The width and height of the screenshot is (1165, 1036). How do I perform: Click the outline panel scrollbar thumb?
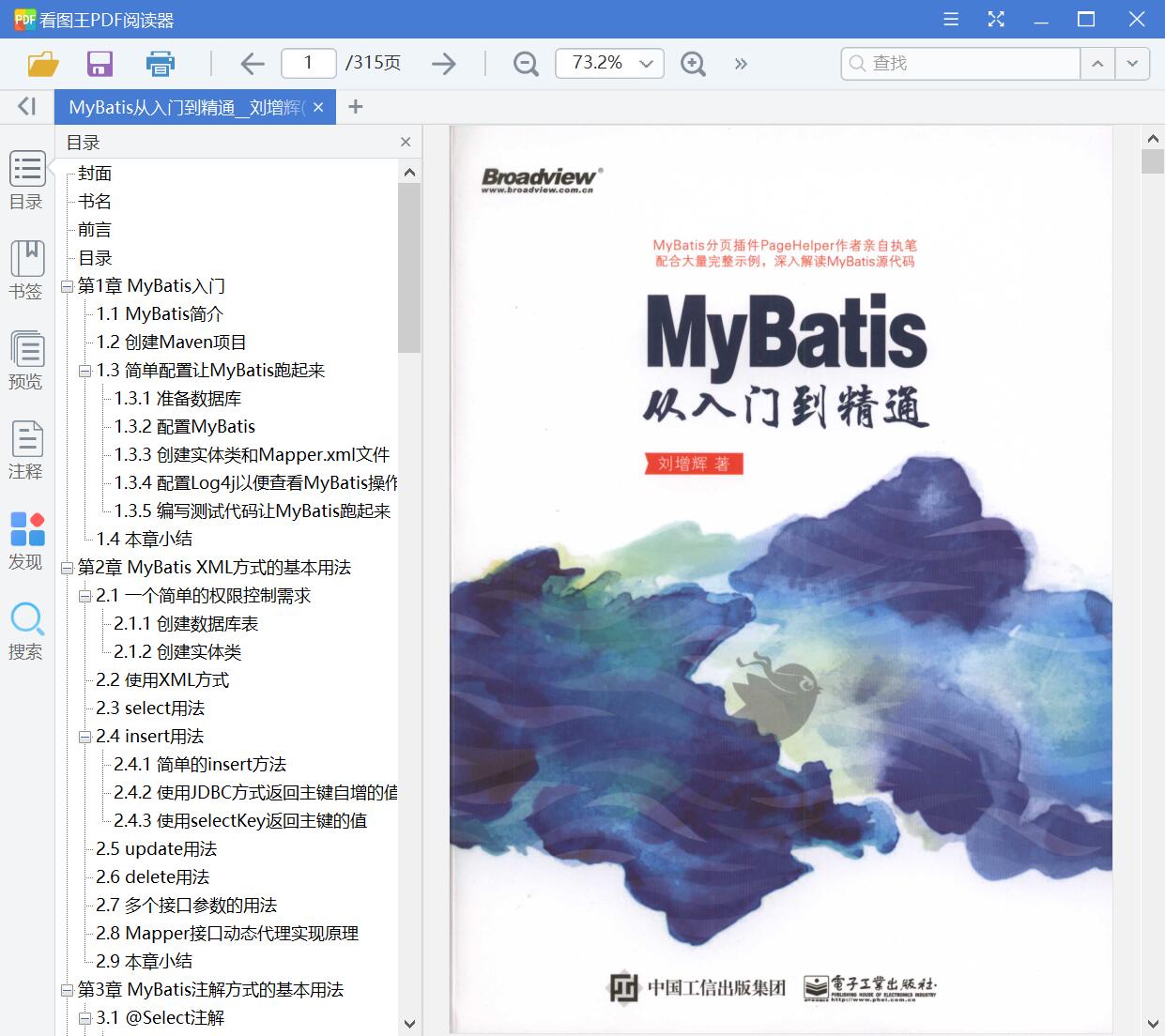[x=409, y=267]
